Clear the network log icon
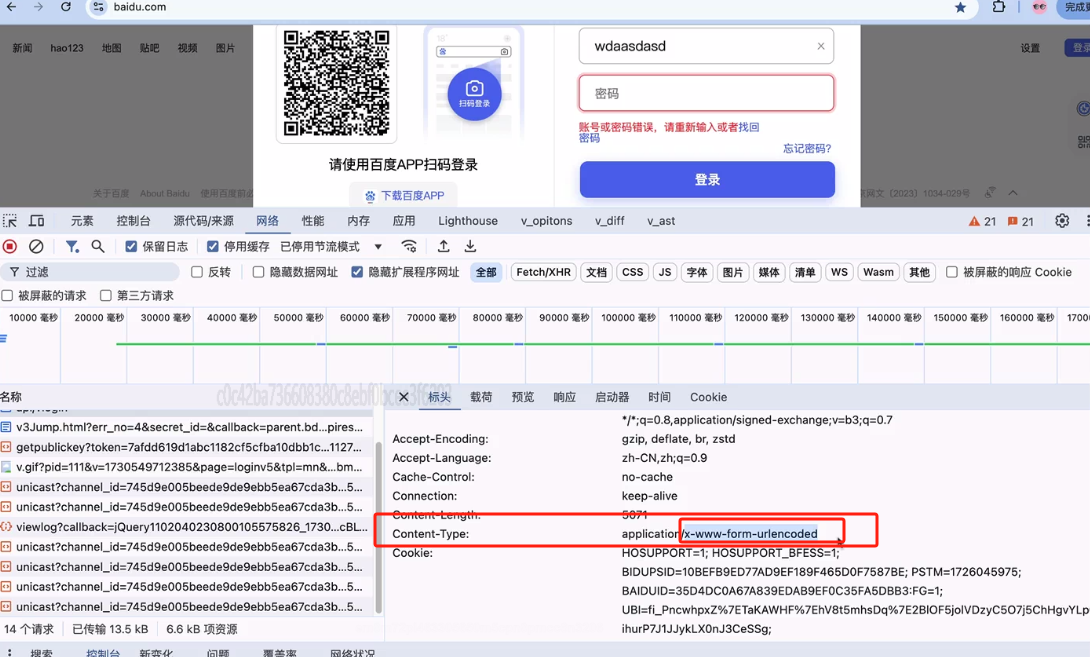1090x657 pixels. [x=36, y=246]
